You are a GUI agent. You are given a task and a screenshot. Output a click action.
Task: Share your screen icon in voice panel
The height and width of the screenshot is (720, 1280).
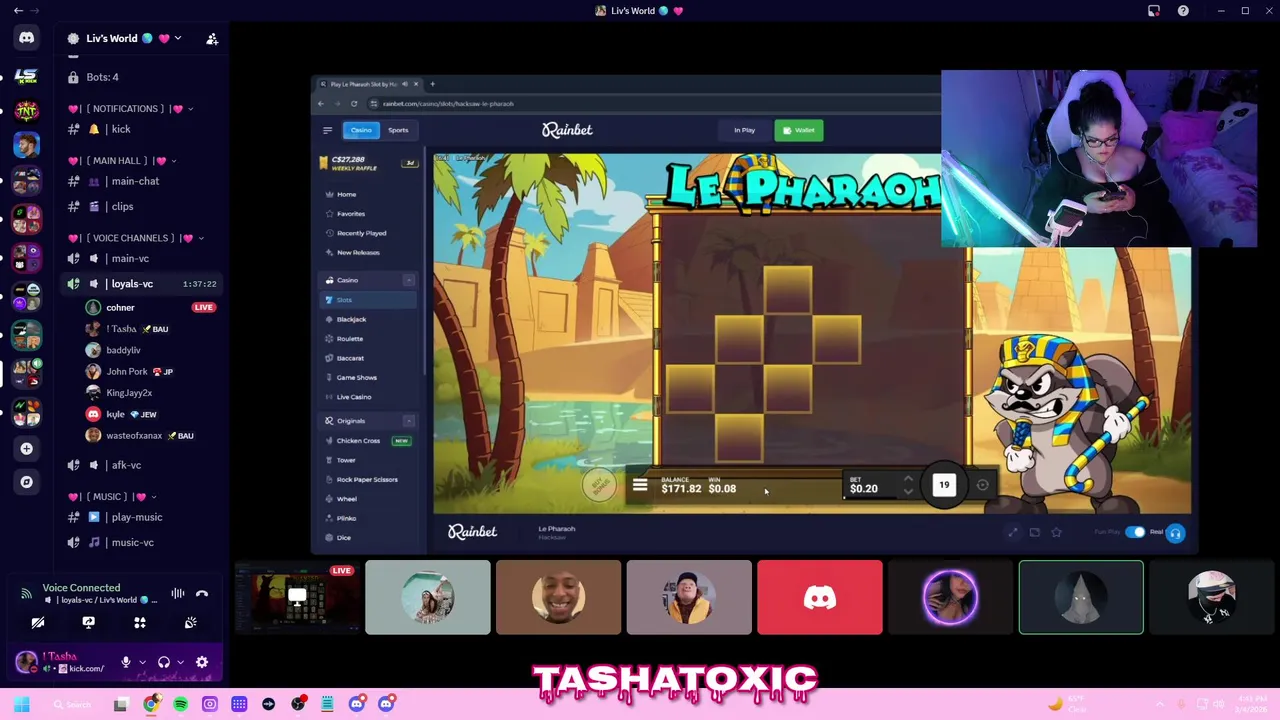tap(88, 623)
